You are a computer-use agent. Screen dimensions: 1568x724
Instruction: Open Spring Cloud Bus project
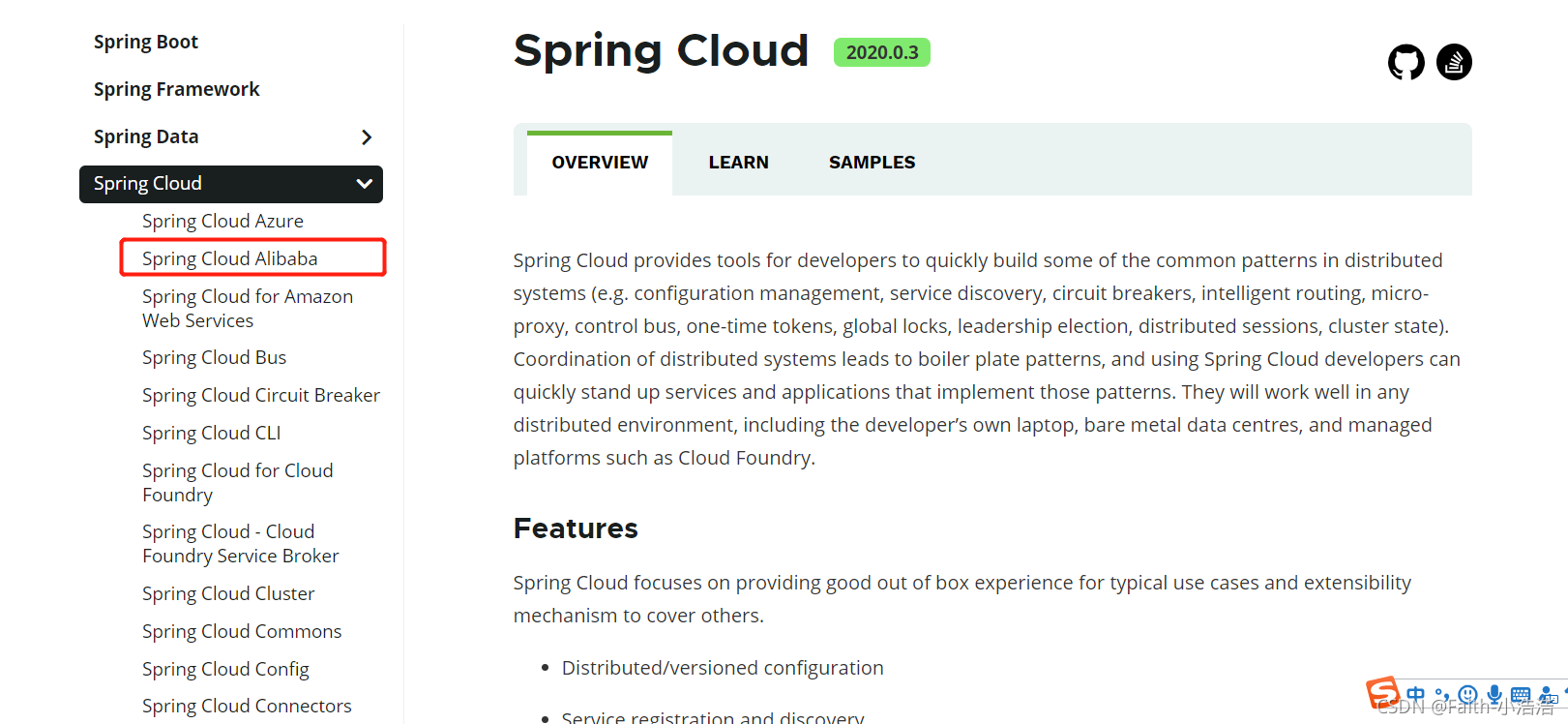coord(214,357)
